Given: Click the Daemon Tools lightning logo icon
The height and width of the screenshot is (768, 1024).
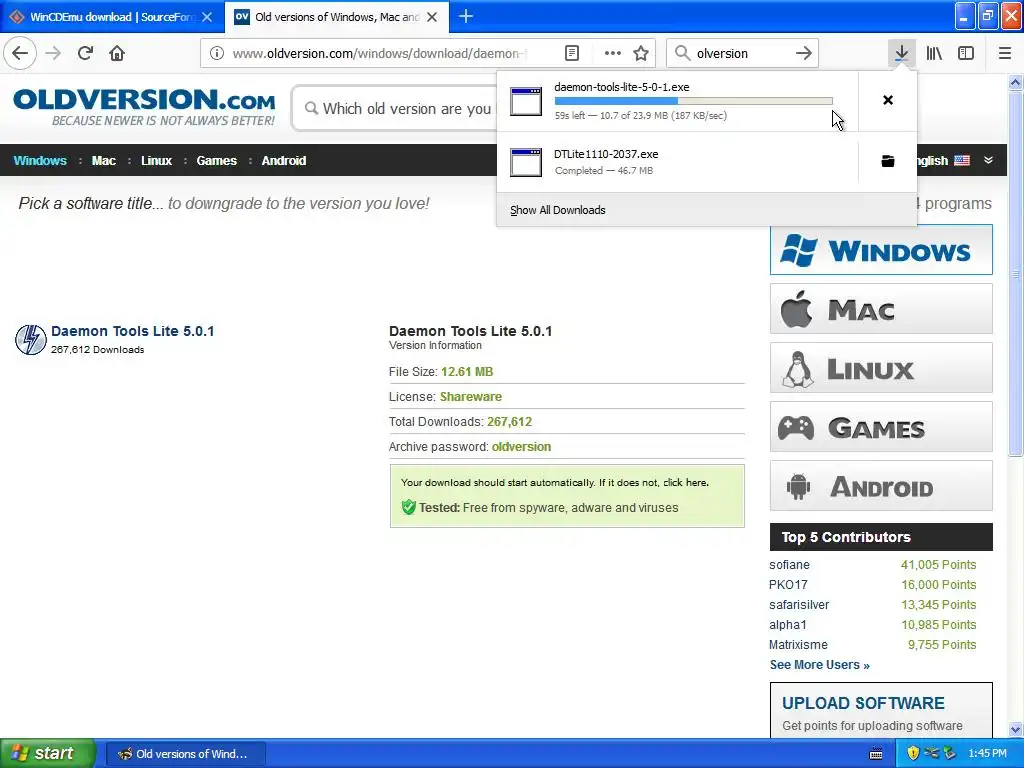Looking at the screenshot, I should (x=31, y=340).
